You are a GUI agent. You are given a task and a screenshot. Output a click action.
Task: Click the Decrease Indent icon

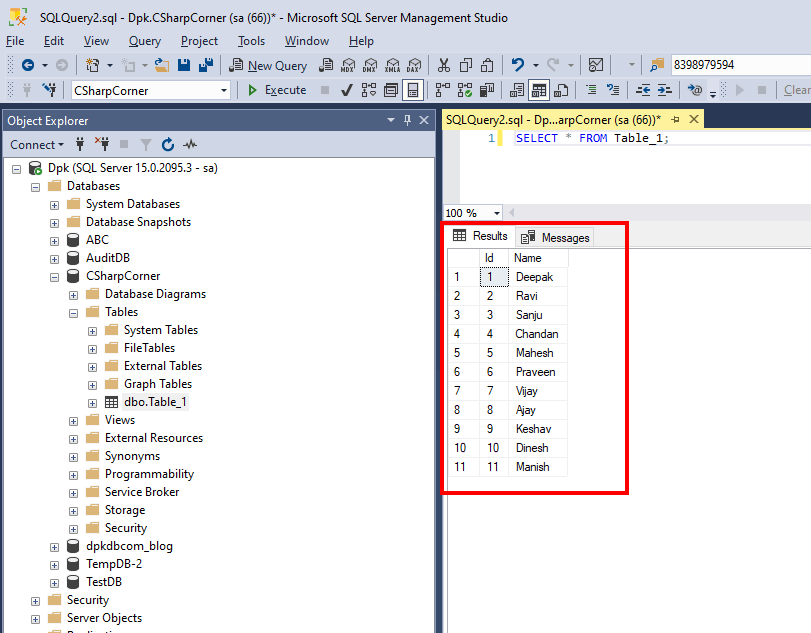[x=643, y=90]
